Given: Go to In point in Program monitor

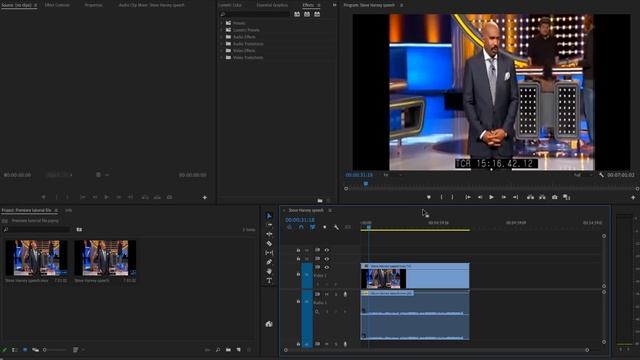Looking at the screenshot, I should (x=468, y=197).
